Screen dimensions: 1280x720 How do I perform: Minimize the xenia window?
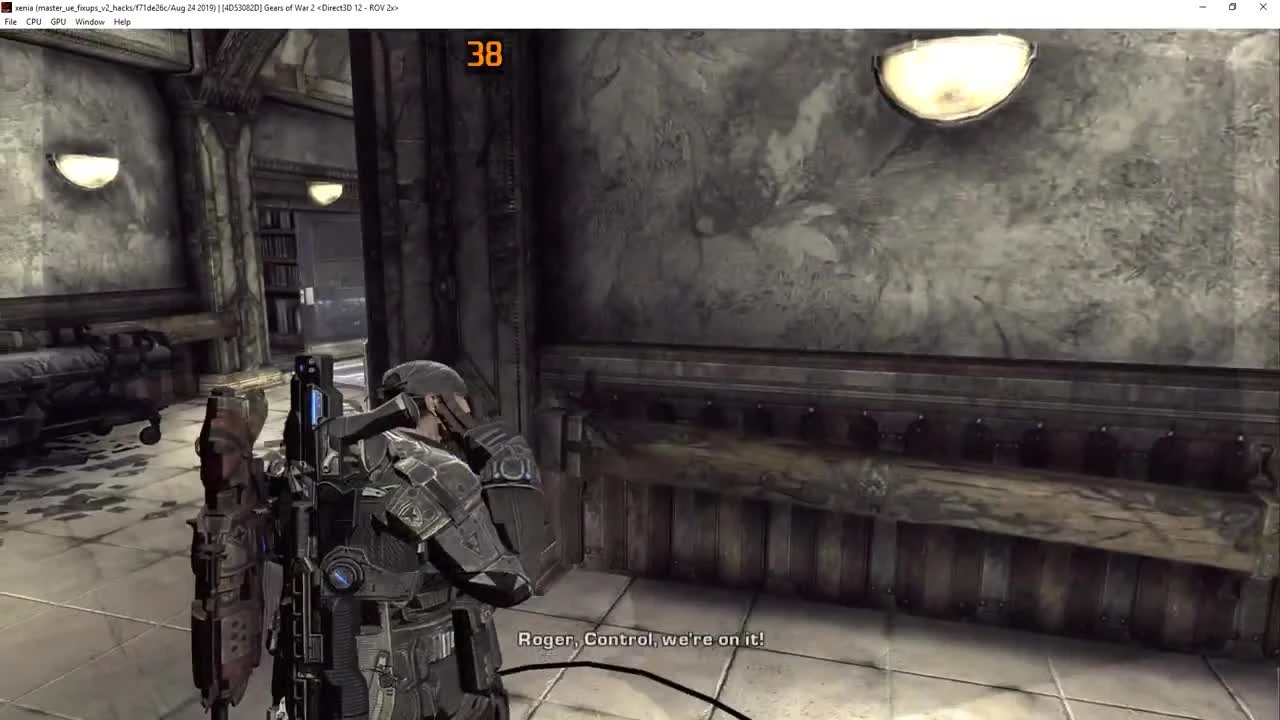click(1202, 7)
